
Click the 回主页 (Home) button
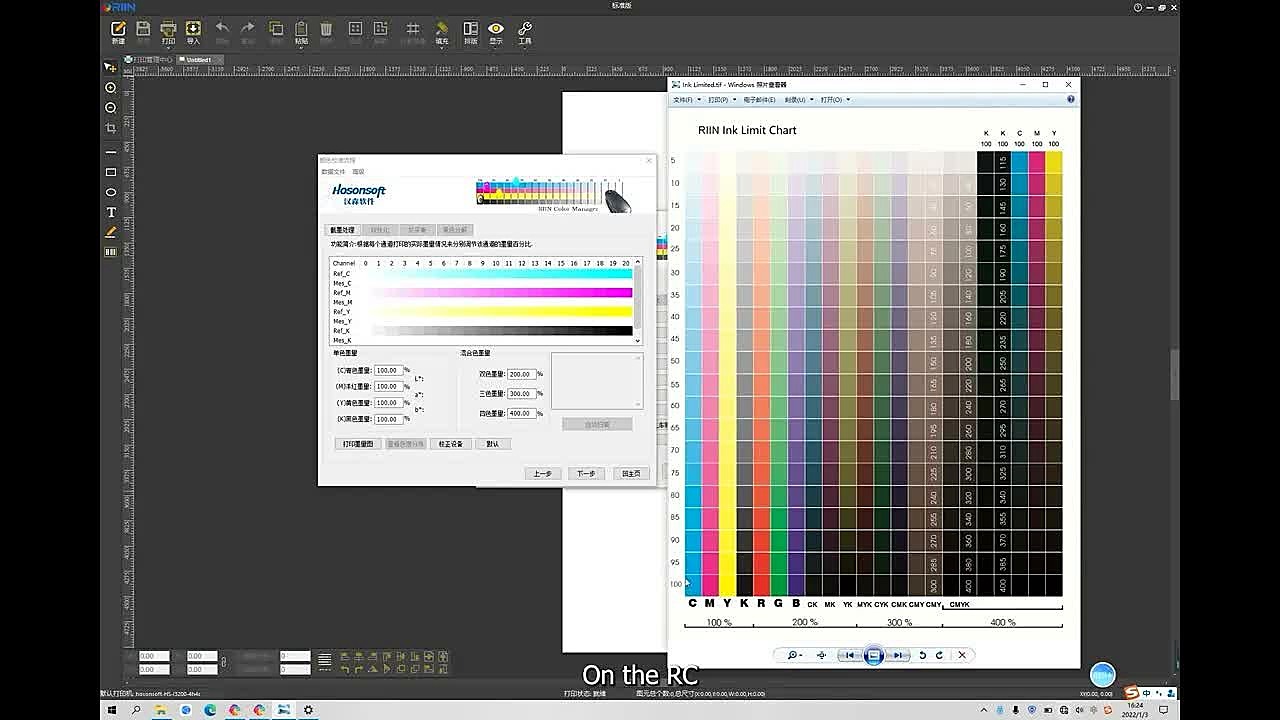(x=630, y=473)
